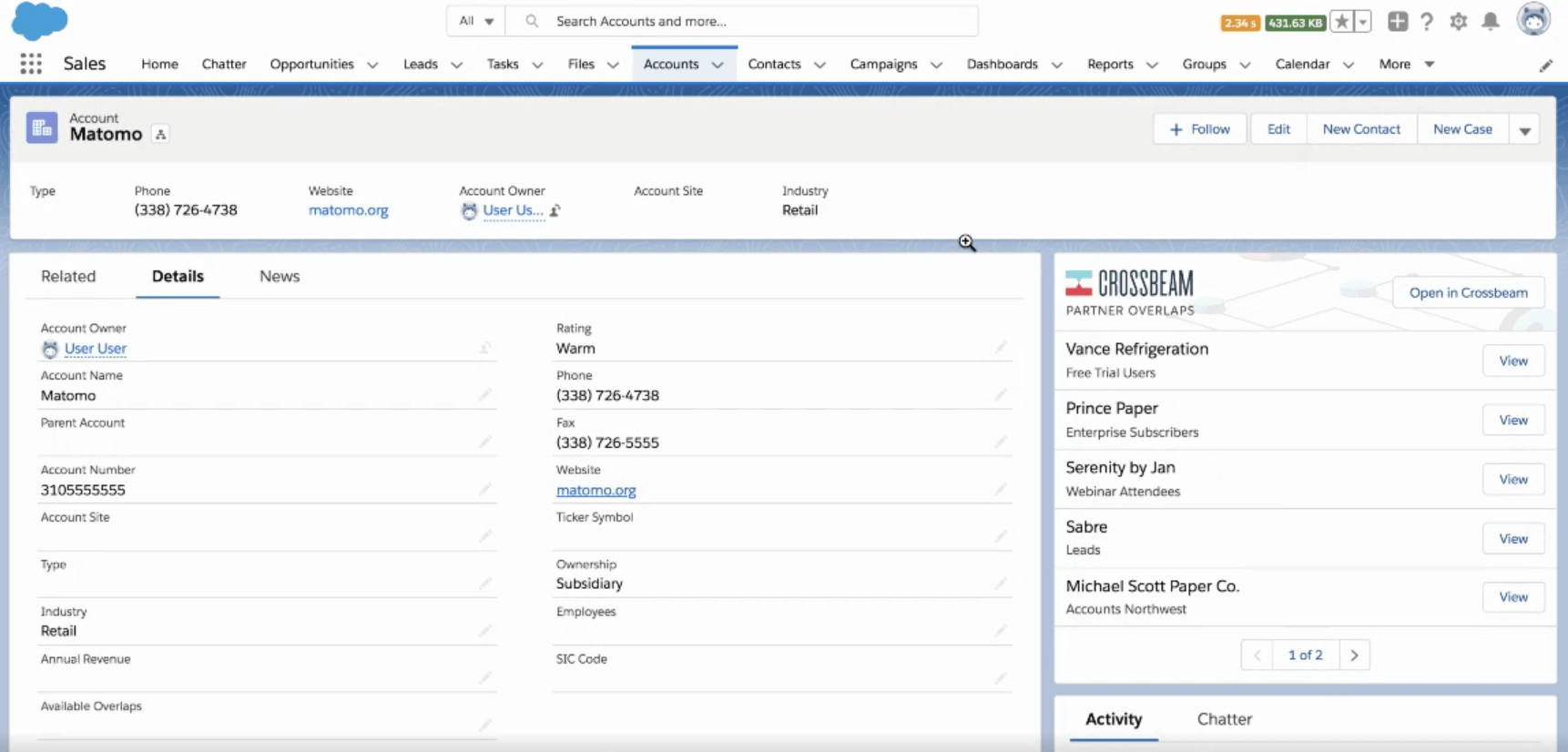Open the App Launcher grid icon
The width and height of the screenshot is (1568, 752).
pos(31,64)
